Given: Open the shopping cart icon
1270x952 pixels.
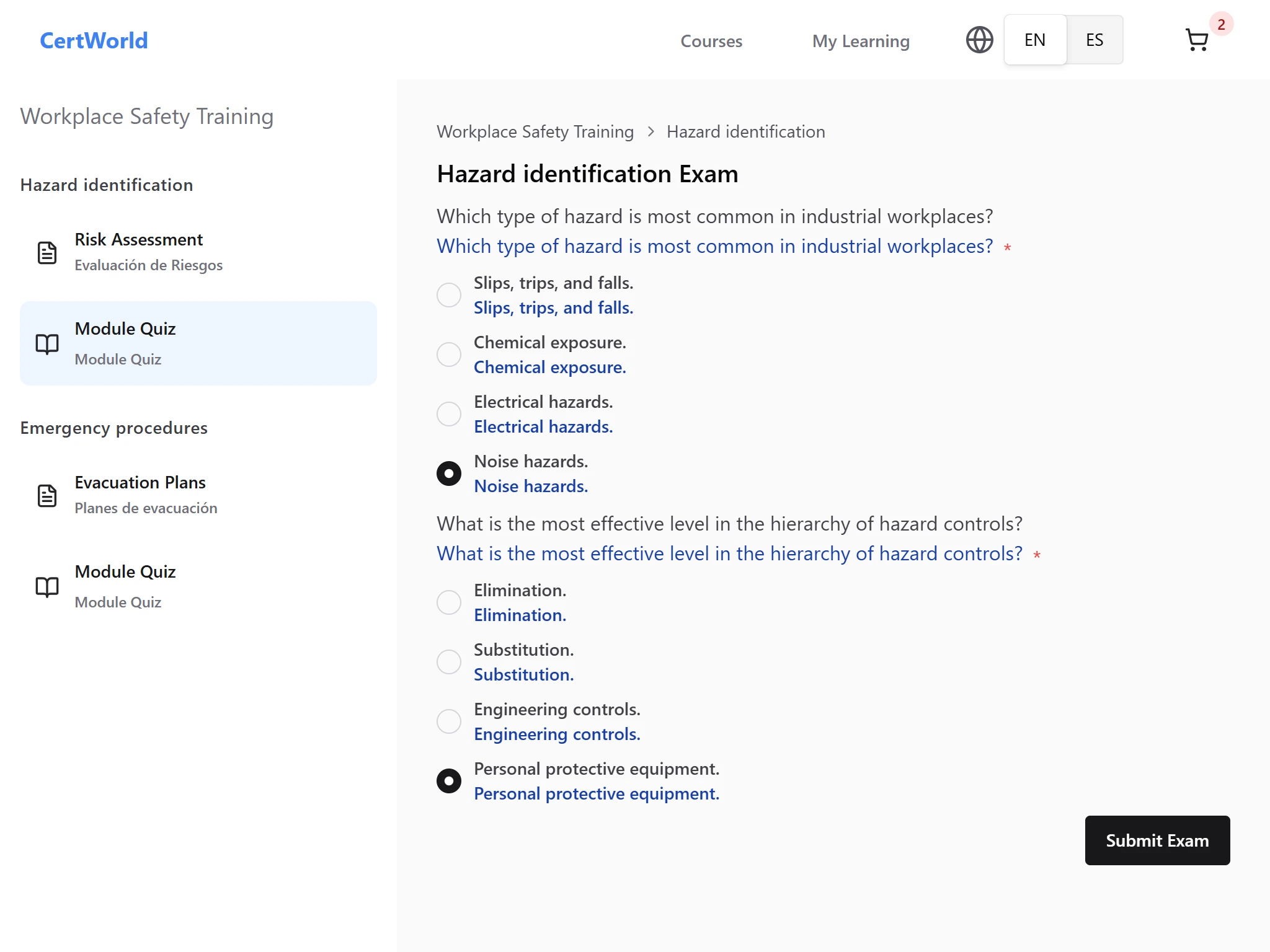Looking at the screenshot, I should point(1196,41).
